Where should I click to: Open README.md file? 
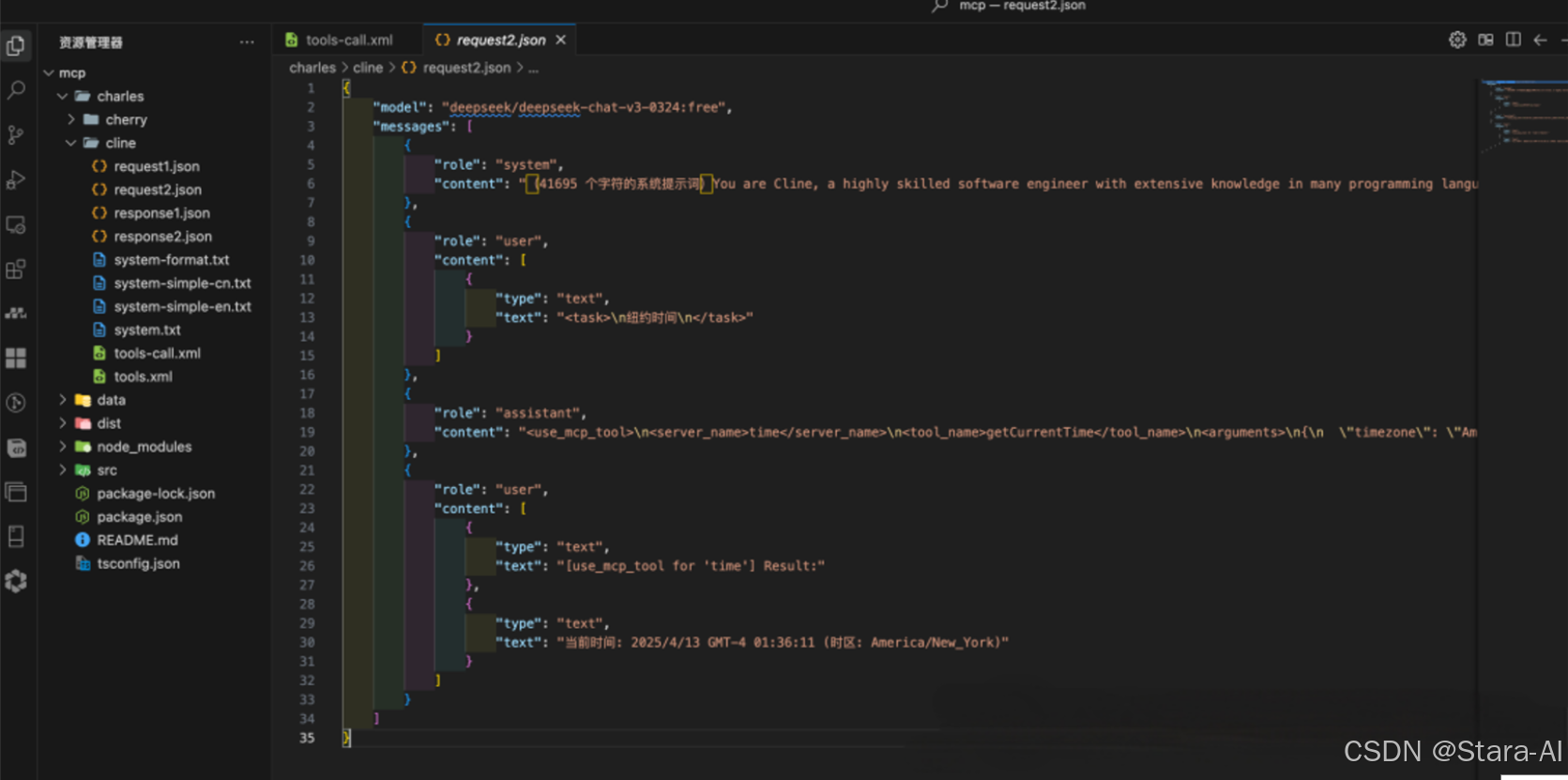pyautogui.click(x=137, y=541)
